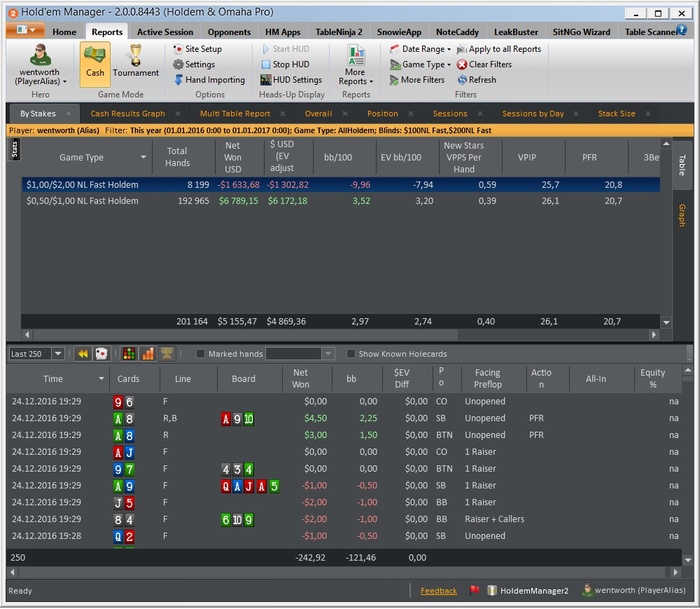Open LeakBuster tab
The height and width of the screenshot is (609, 700).
coord(516,32)
